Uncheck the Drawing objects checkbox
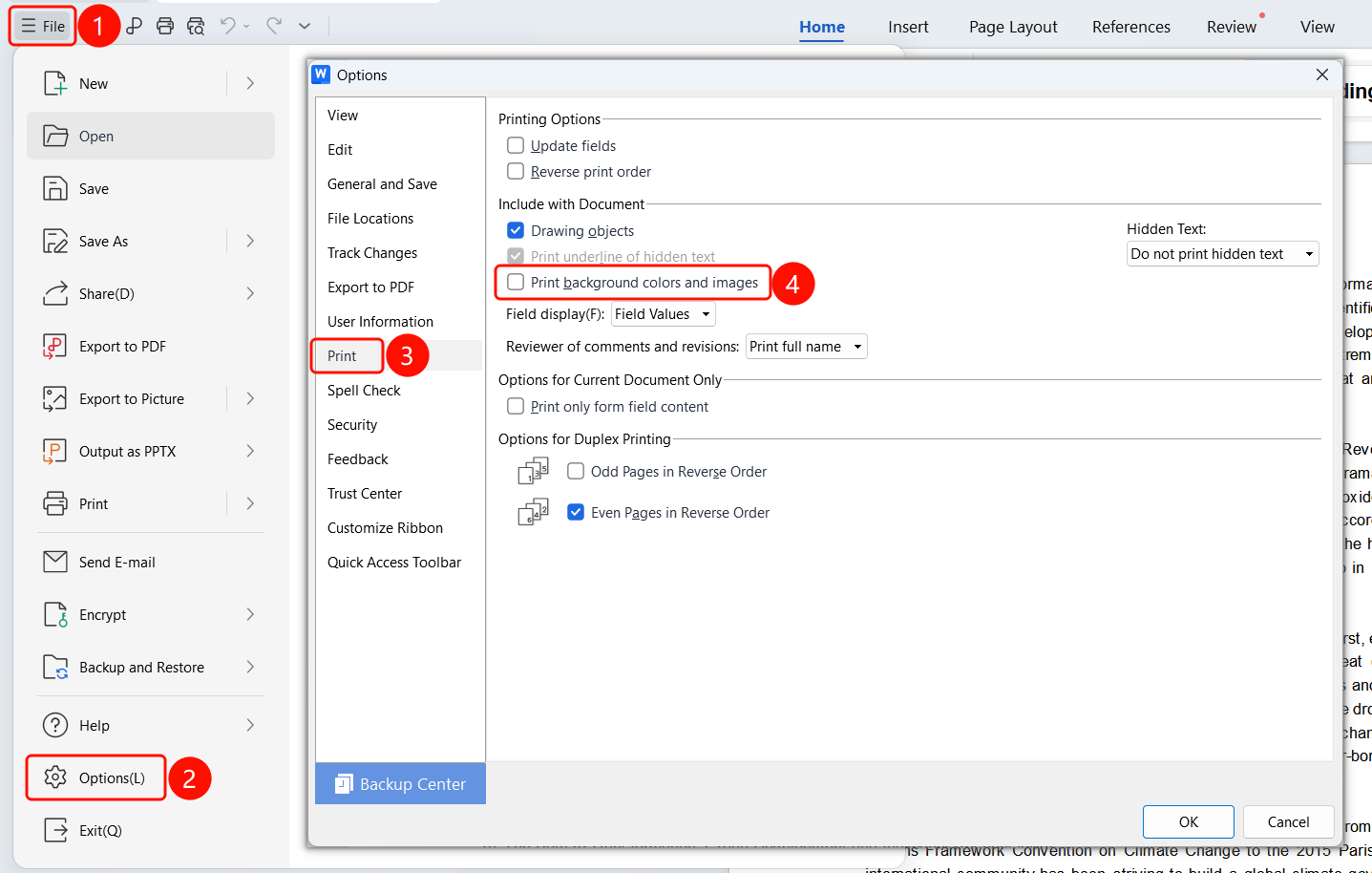 pyautogui.click(x=516, y=230)
